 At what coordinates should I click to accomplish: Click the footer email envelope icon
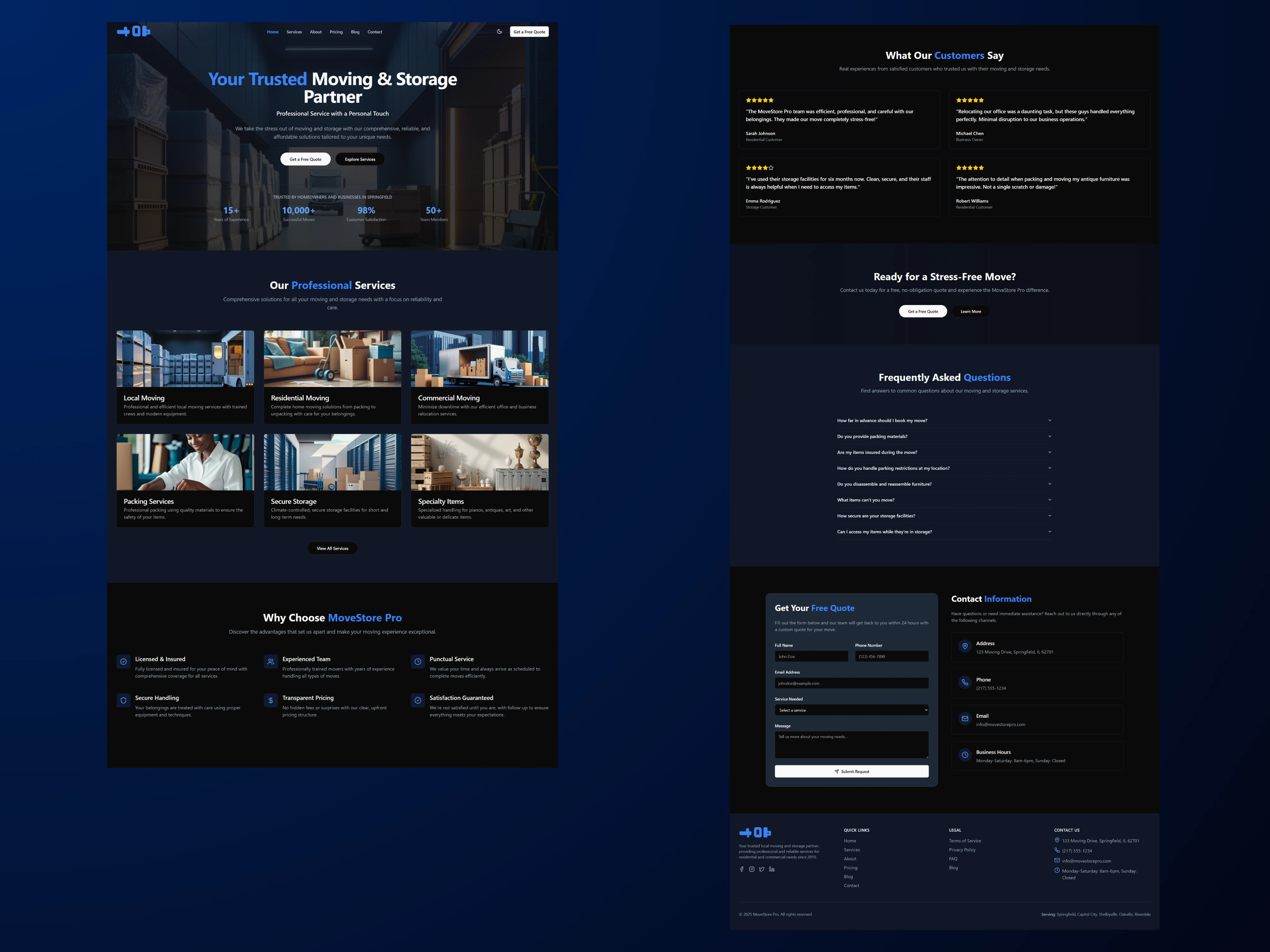pos(1057,860)
